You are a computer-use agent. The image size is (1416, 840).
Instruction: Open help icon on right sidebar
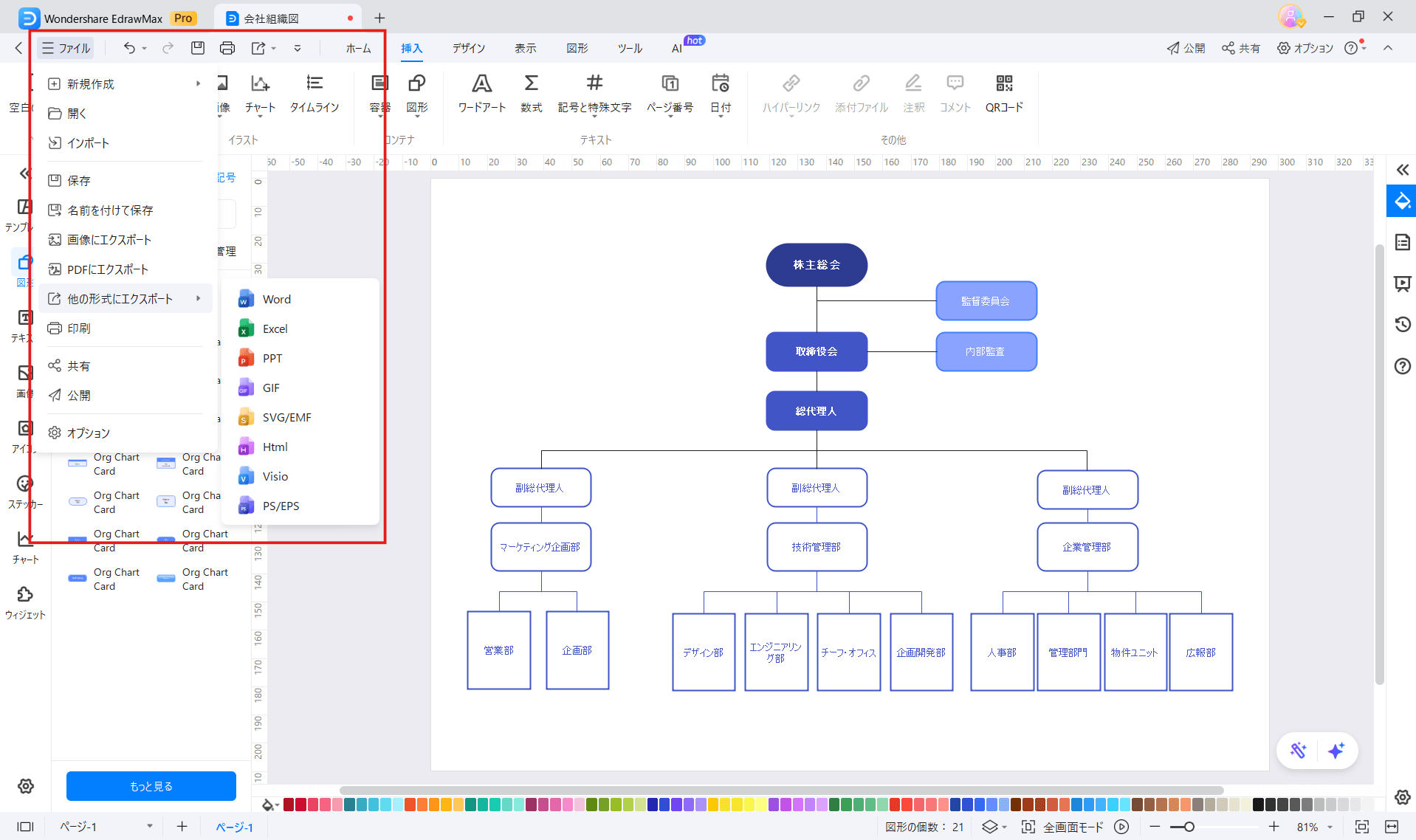tap(1402, 366)
